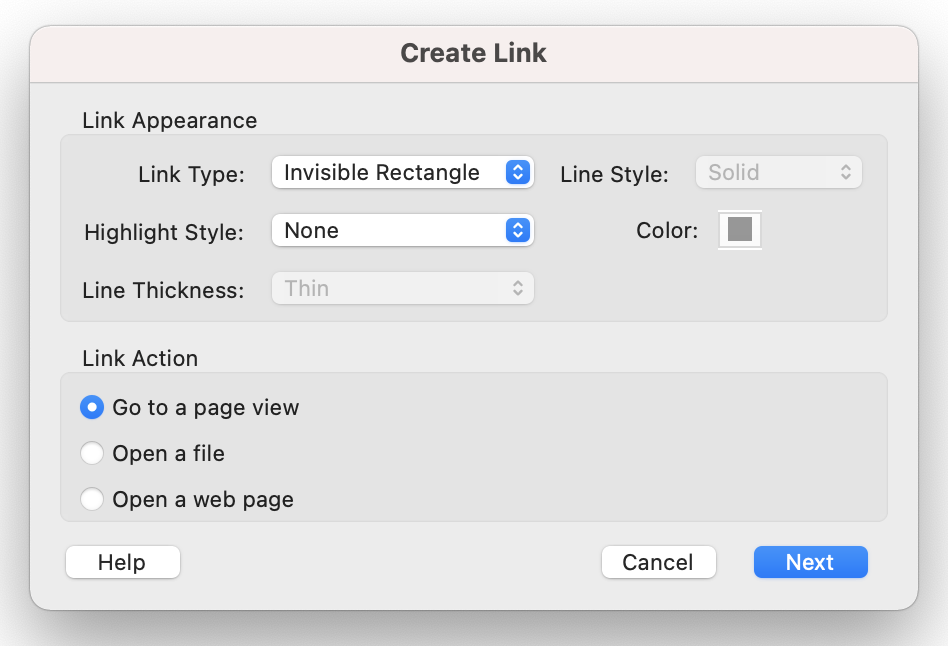Viewport: 948px width, 646px height.
Task: Select the 'Go to a page view' radio button
Action: coord(92,407)
